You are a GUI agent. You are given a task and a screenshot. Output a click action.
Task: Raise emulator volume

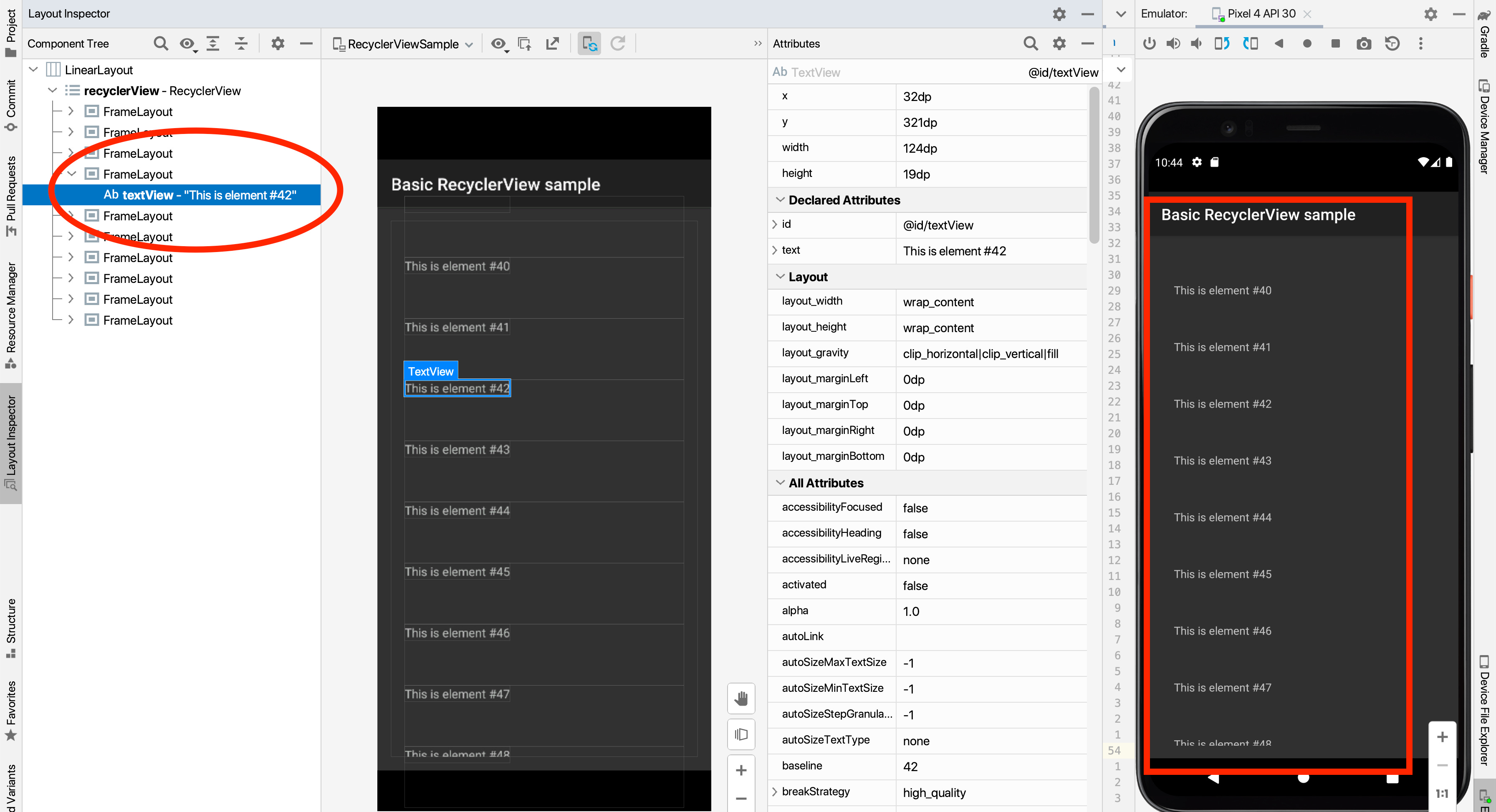pos(1173,43)
